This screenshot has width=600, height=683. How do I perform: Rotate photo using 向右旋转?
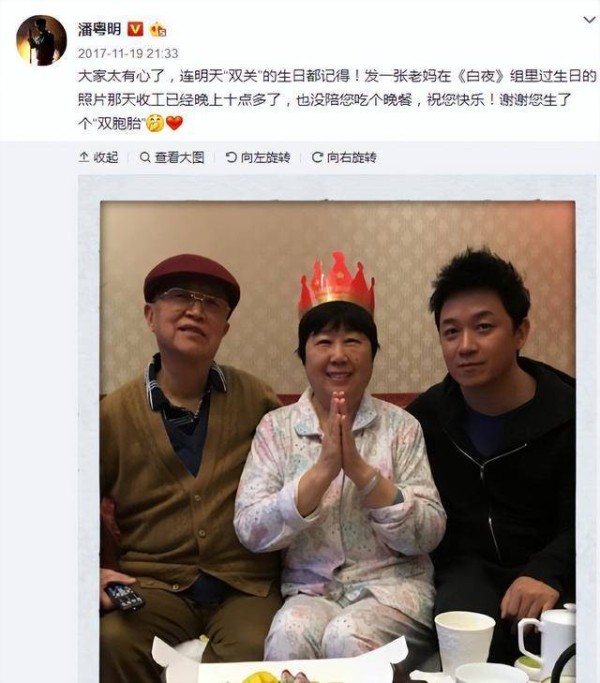pyautogui.click(x=352, y=157)
